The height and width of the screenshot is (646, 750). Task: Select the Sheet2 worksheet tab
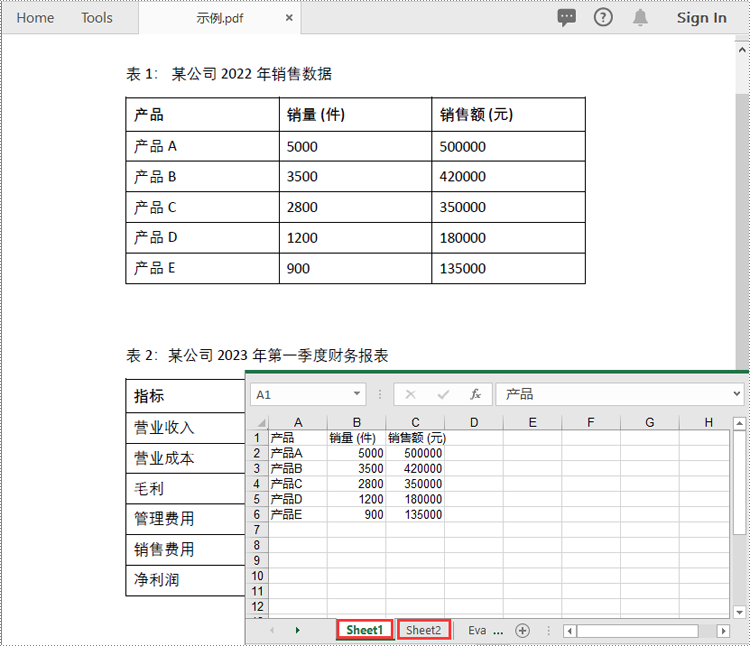423,630
